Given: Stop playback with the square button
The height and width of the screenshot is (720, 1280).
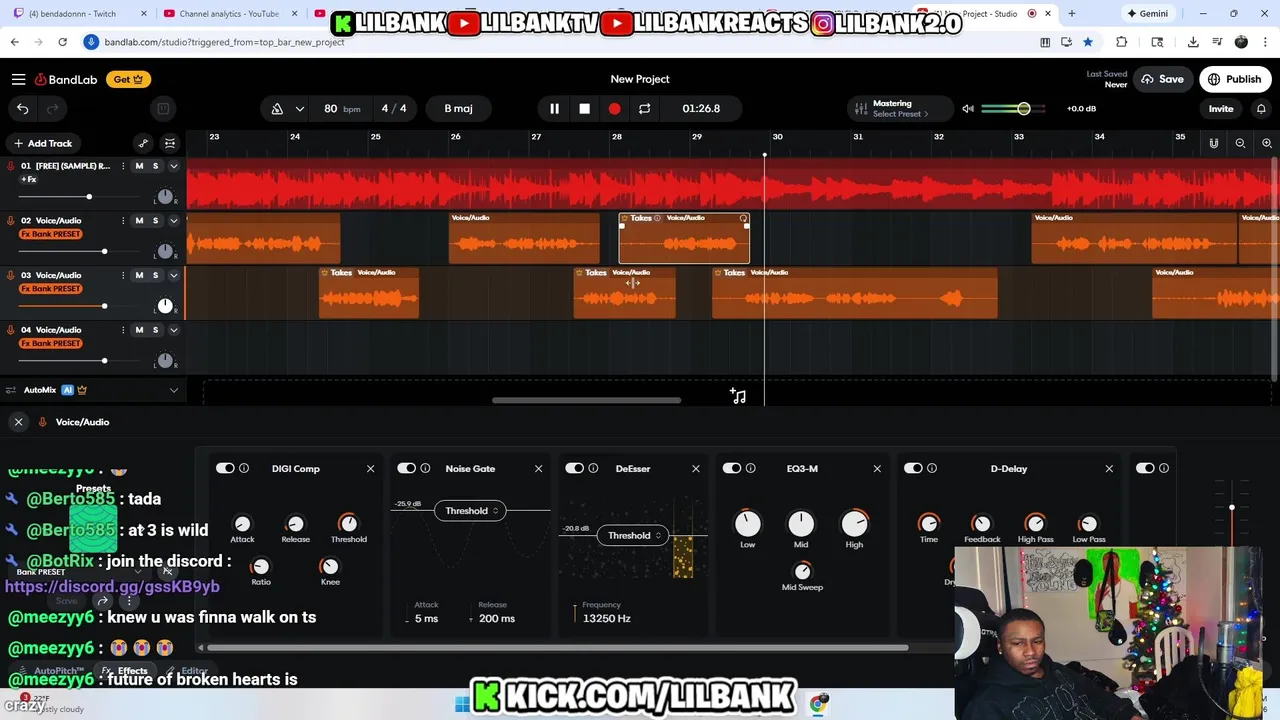Looking at the screenshot, I should [584, 108].
